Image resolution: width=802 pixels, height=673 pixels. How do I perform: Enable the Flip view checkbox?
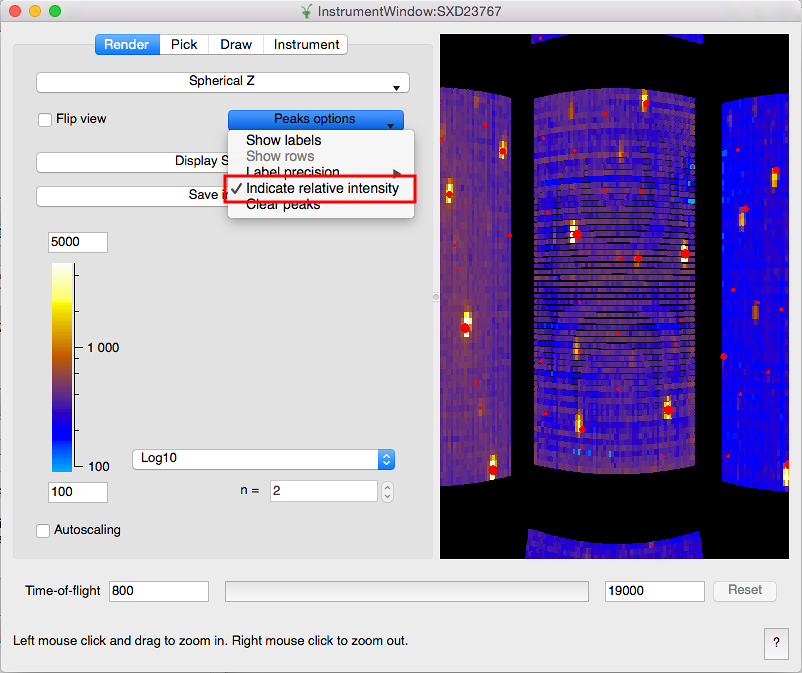point(45,120)
